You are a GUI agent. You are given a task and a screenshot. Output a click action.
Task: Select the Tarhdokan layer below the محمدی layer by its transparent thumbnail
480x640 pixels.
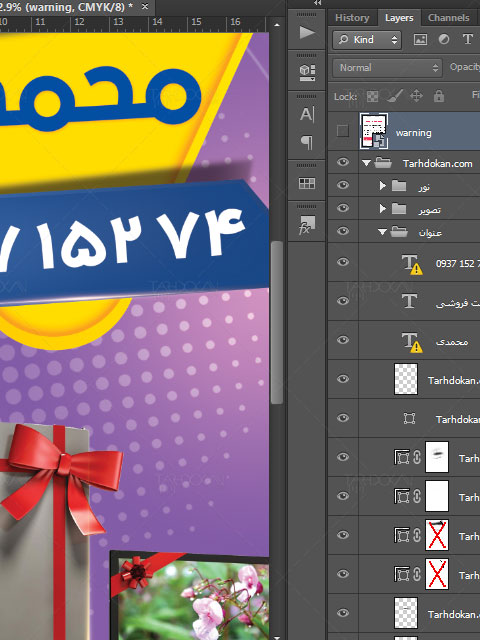406,379
